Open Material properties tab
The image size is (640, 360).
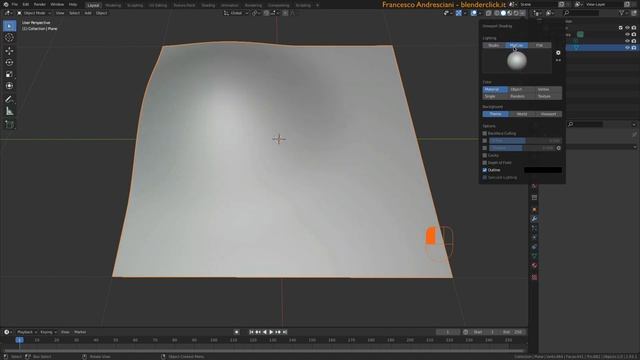tap(534, 266)
